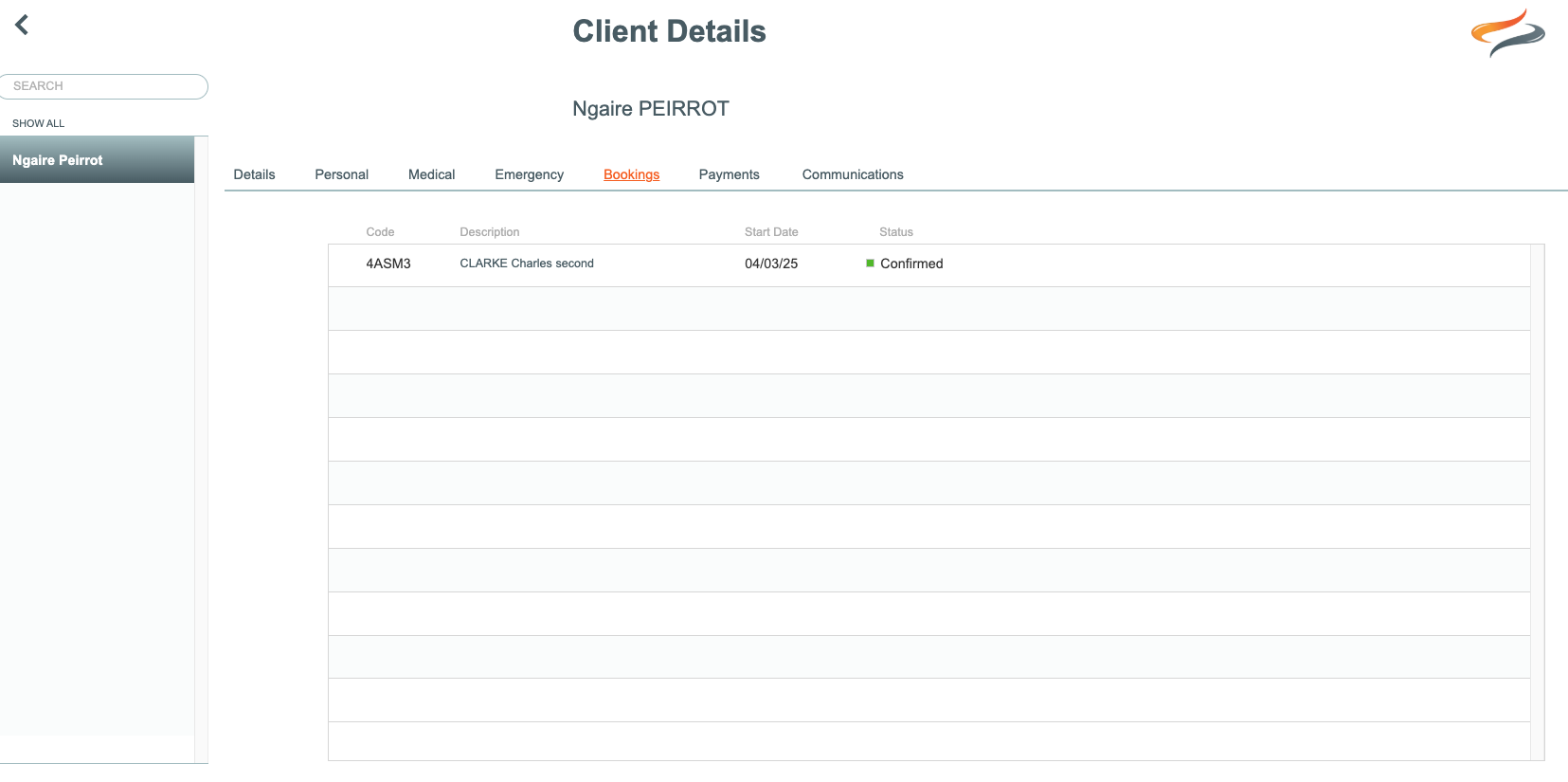Click the start date 04/03/25
The width and height of the screenshot is (1568, 782).
[x=771, y=264]
